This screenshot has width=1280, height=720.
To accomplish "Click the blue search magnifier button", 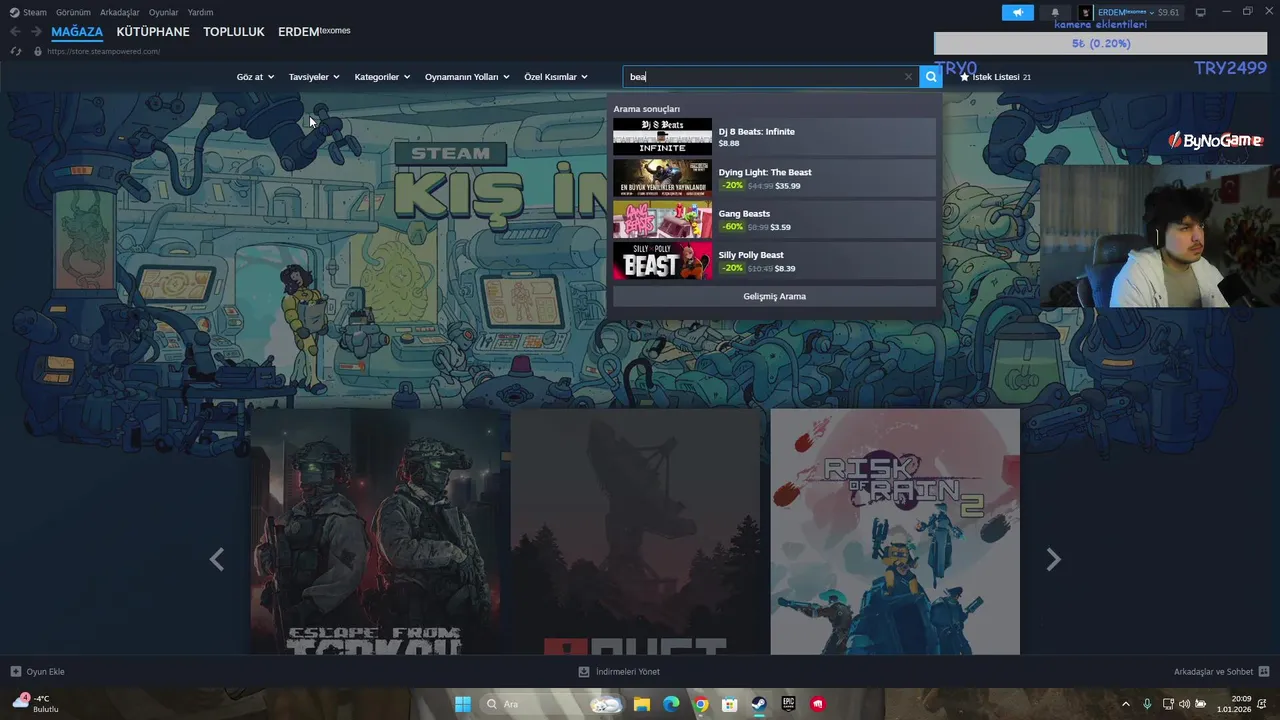I will coord(931,76).
